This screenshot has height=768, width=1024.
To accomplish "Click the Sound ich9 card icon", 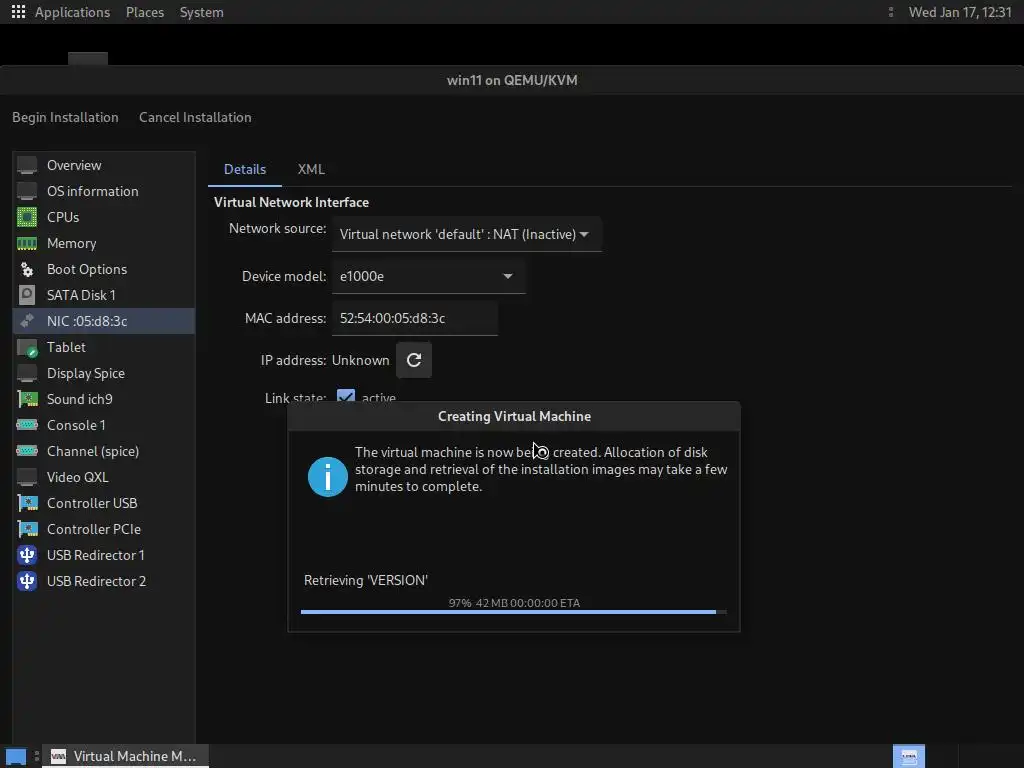I will 27,399.
